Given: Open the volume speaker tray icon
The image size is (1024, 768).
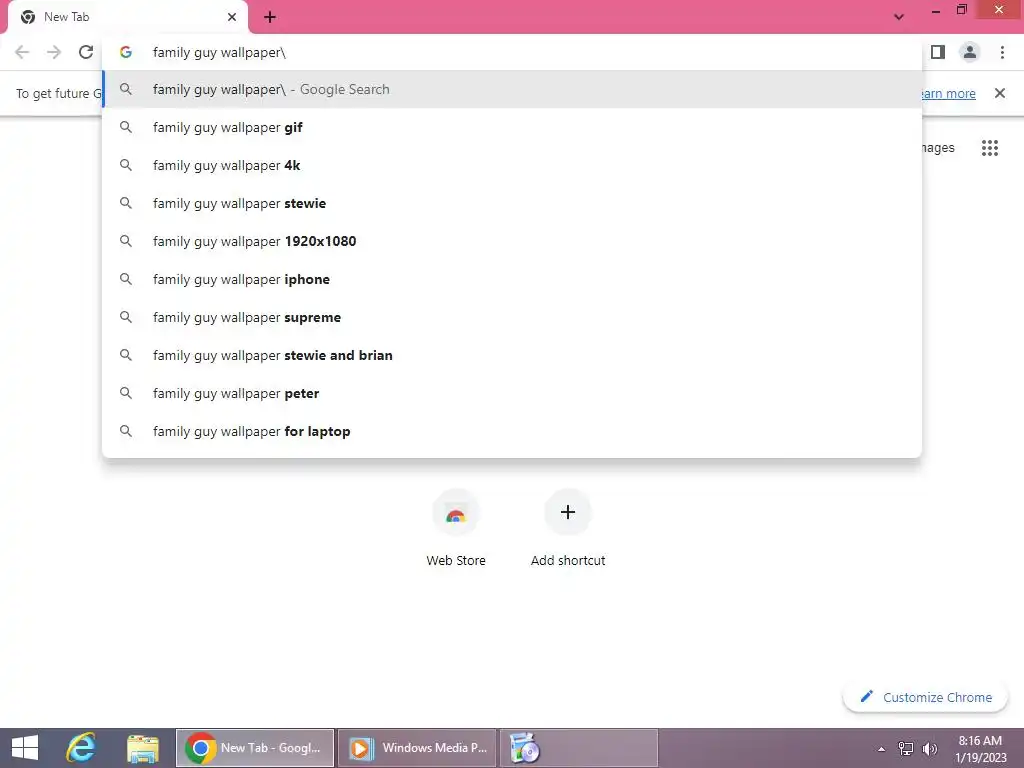Looking at the screenshot, I should tap(930, 748).
